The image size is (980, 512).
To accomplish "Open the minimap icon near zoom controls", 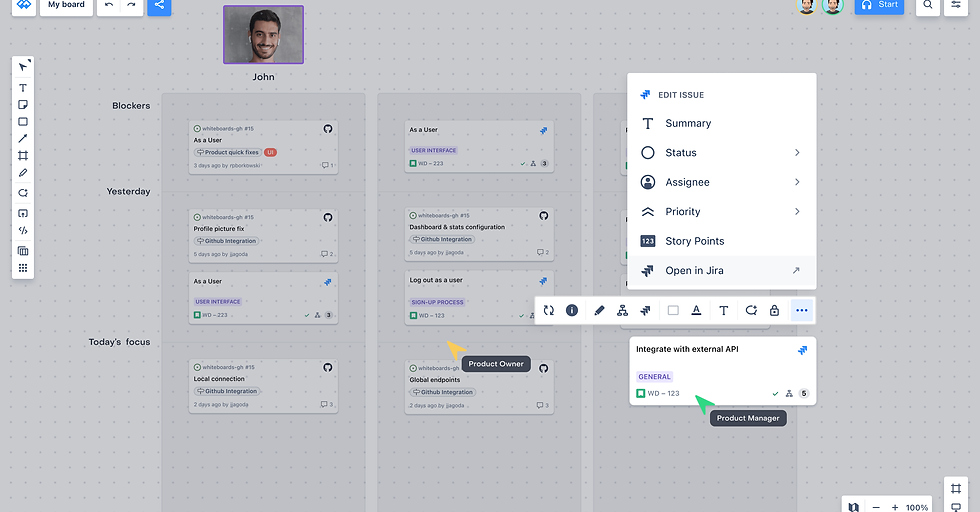I will point(854,507).
